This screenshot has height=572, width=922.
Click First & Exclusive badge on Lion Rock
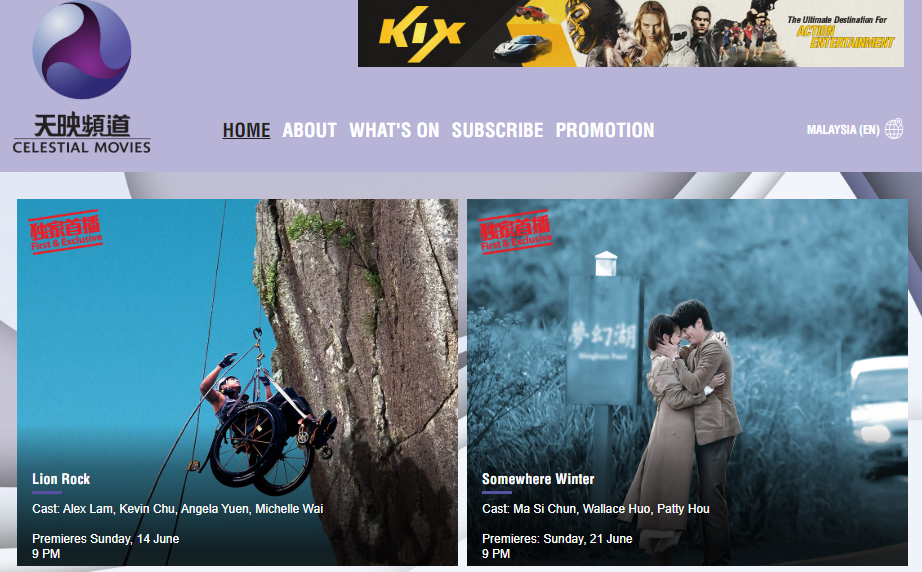pos(66,232)
